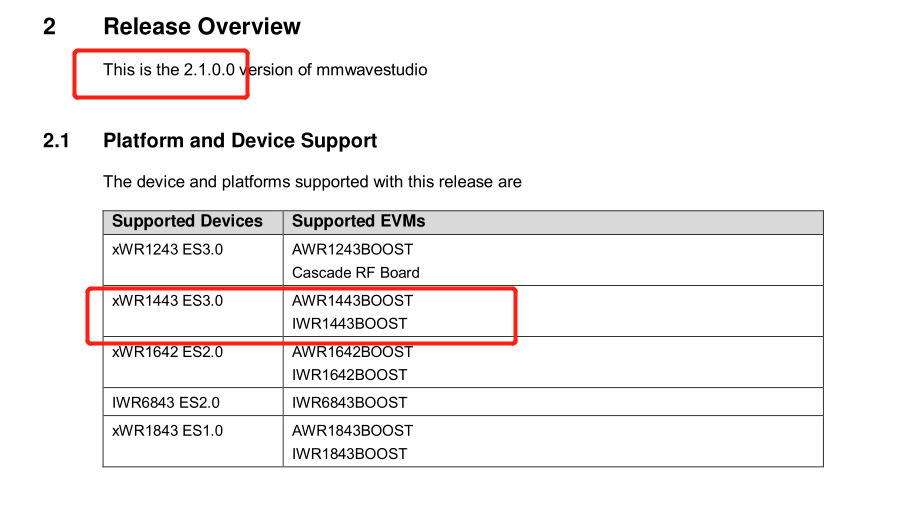The image size is (914, 516).
Task: Click the IWR6843BOOST entry
Action: pyautogui.click(x=350, y=402)
